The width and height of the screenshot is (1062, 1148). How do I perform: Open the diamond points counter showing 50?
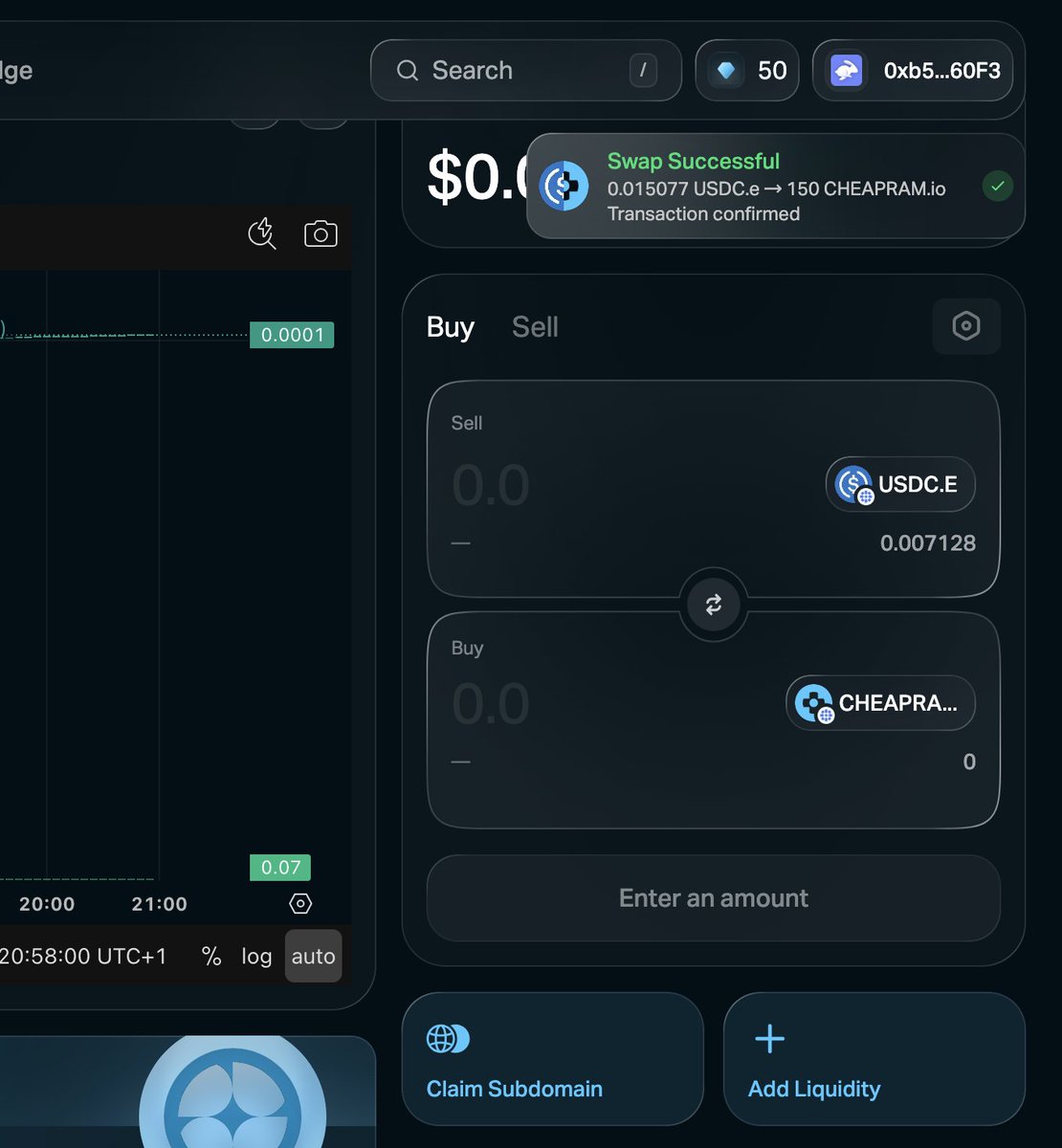[747, 70]
